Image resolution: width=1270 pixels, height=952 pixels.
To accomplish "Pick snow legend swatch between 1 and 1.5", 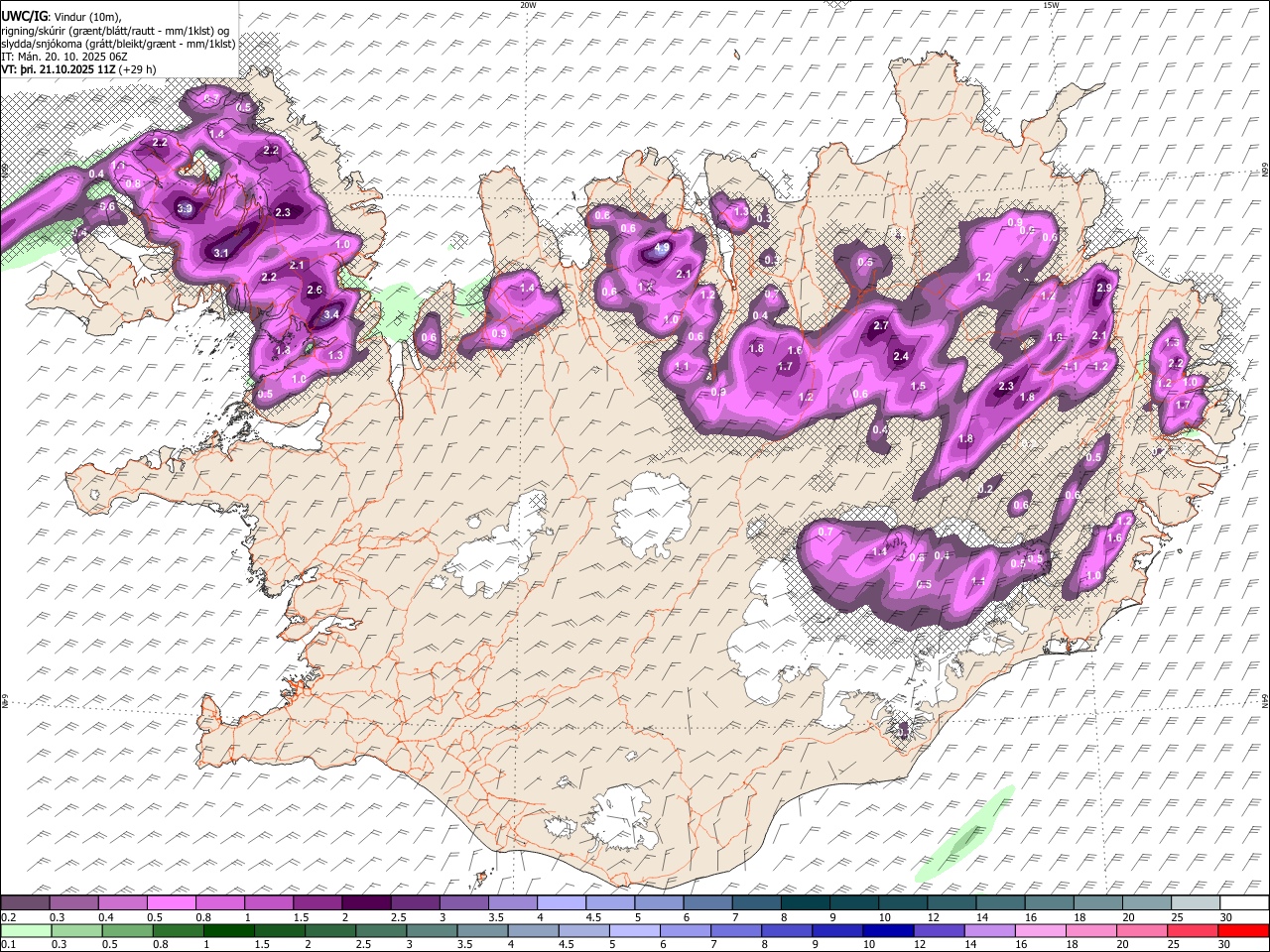I will [268, 902].
